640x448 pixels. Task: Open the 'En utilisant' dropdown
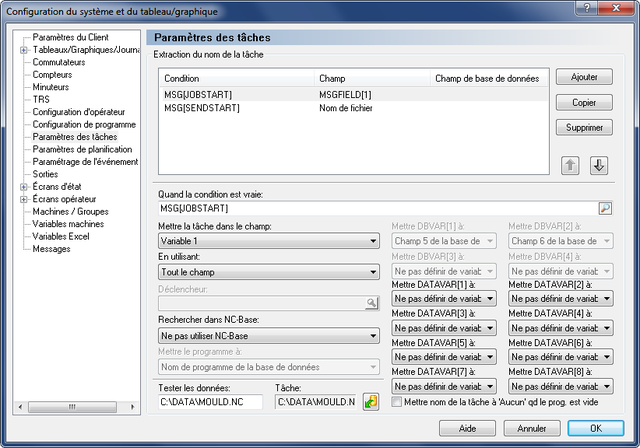269,272
